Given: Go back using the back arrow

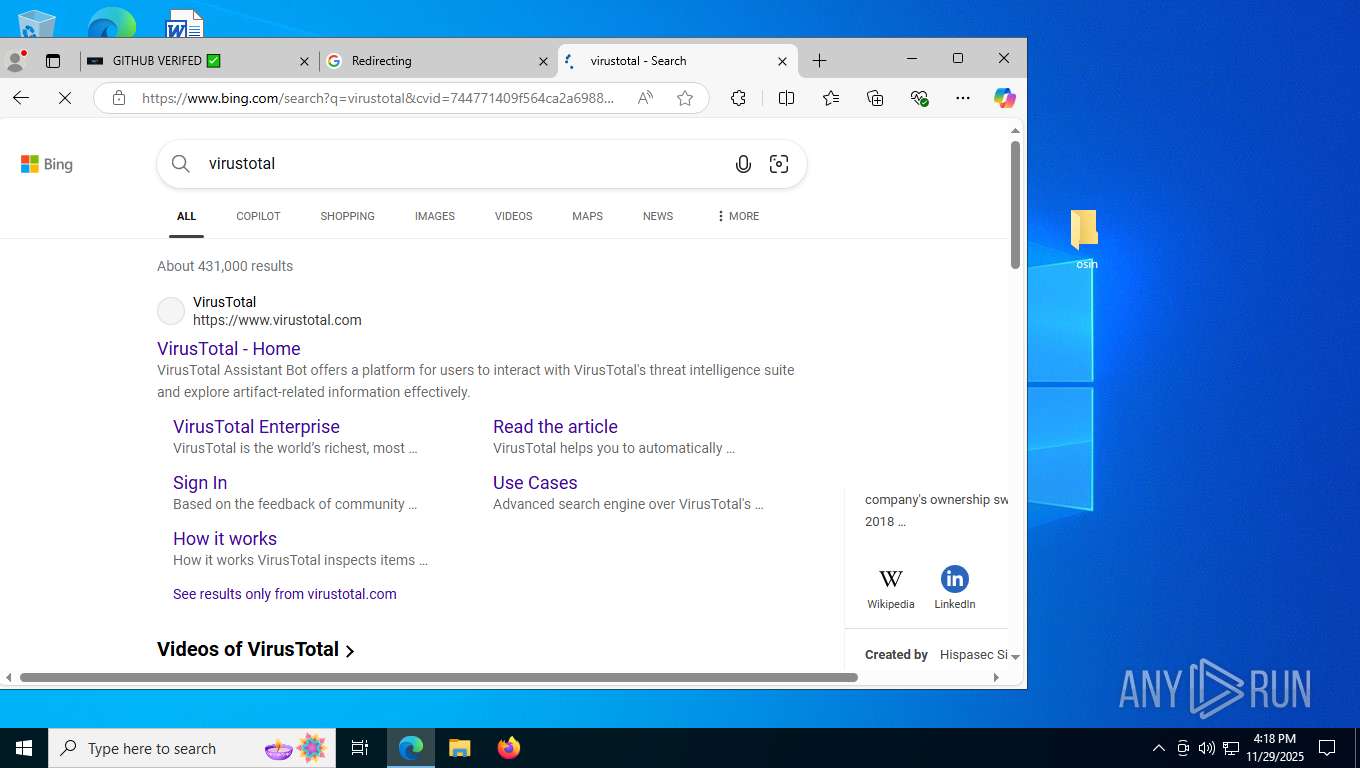Looking at the screenshot, I should [x=21, y=98].
